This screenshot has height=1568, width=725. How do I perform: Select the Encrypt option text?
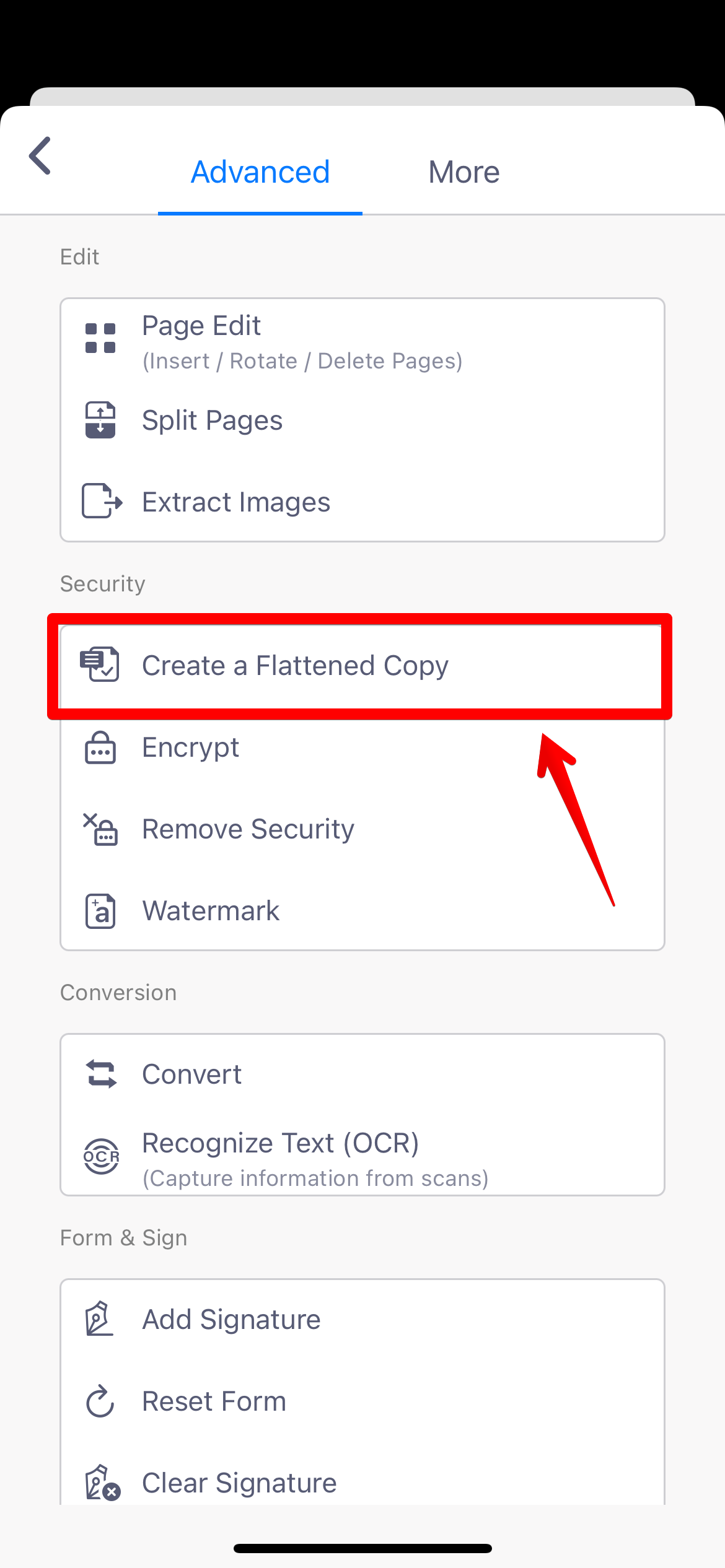pyautogui.click(x=190, y=747)
